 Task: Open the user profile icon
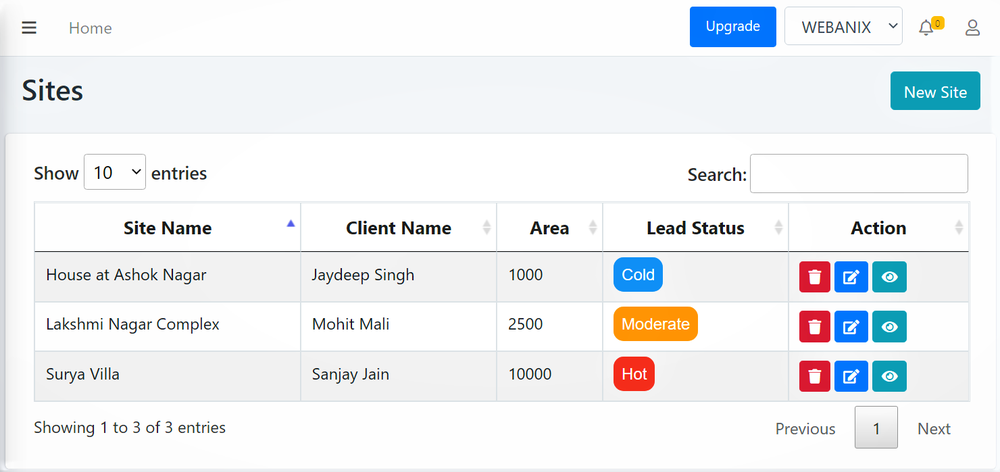coord(972,28)
